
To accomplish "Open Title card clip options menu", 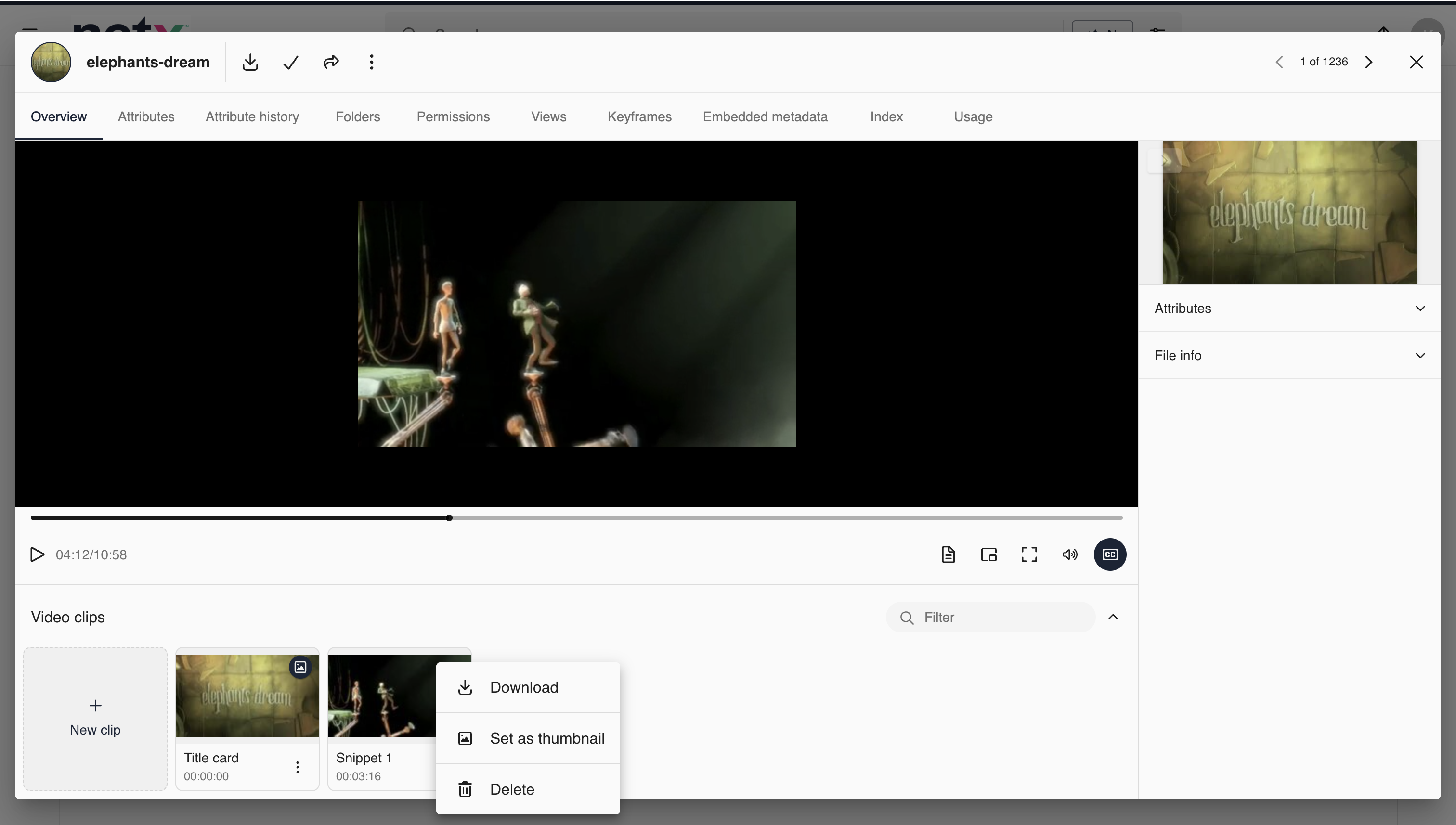I will click(298, 767).
